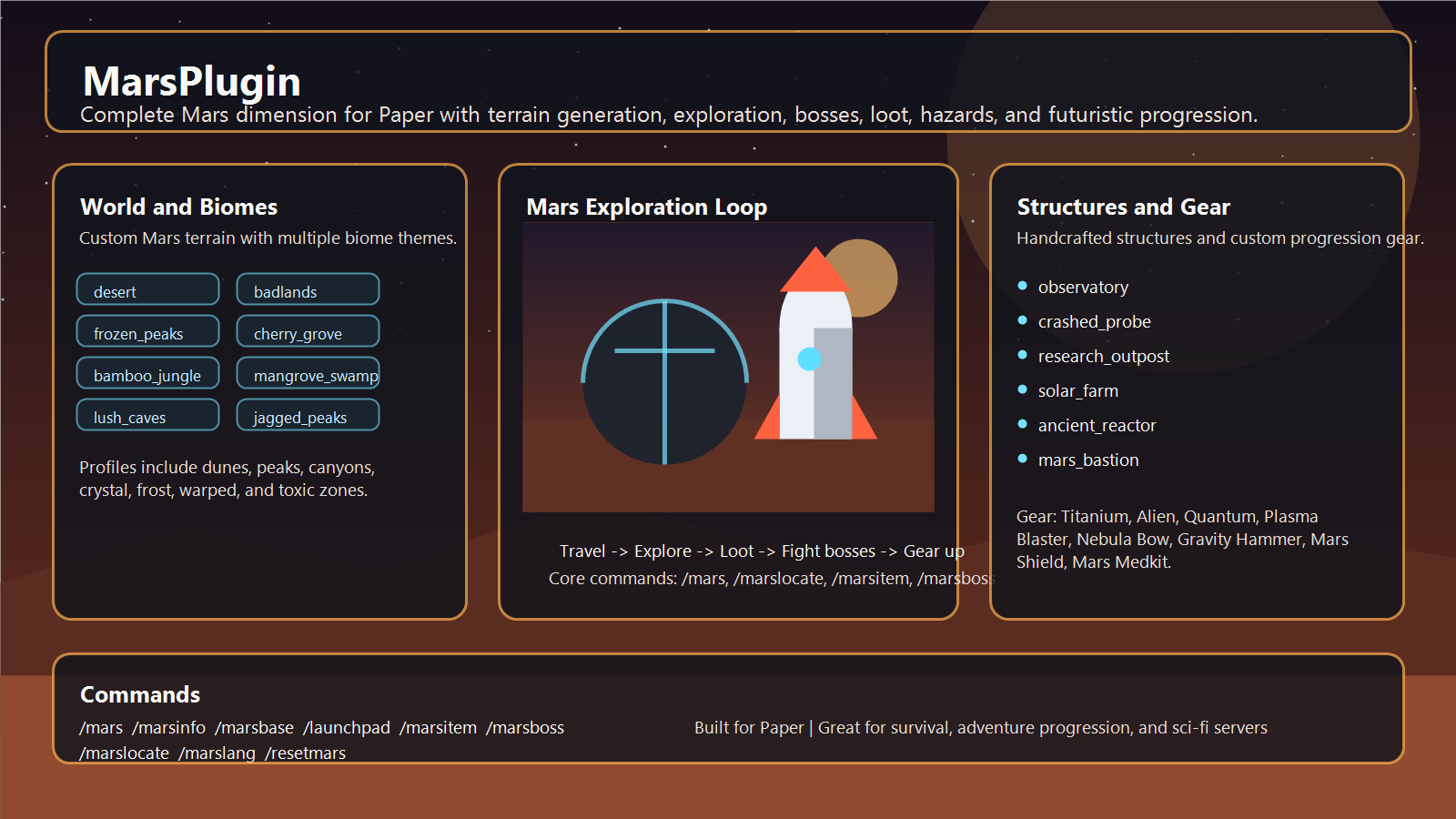Screen dimensions: 1456x819
Task: Click the "Gear: Titanium, Alien, Quantum" paragraph
Action: point(1183,540)
